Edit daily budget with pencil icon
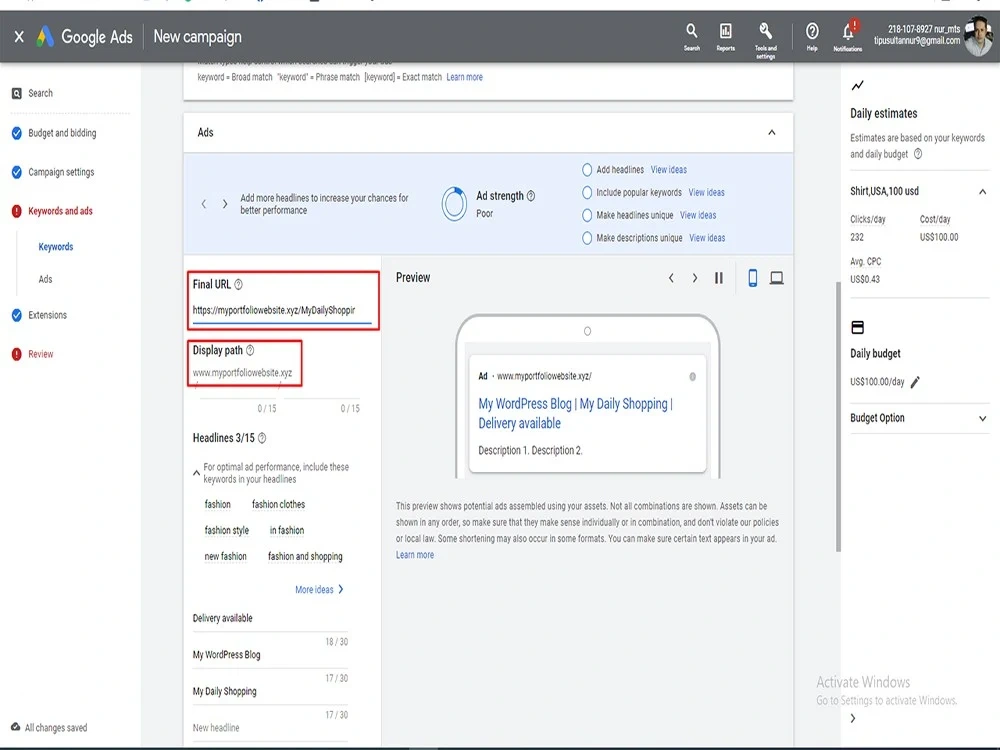 [x=915, y=382]
